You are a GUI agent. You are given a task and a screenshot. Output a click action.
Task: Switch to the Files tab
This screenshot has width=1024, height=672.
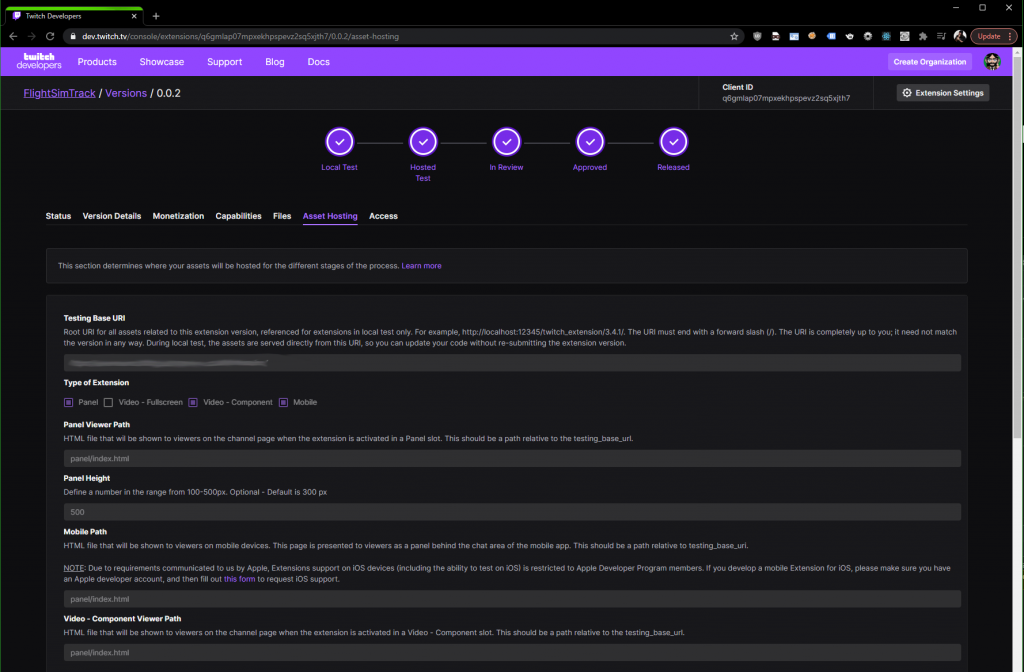click(x=282, y=216)
